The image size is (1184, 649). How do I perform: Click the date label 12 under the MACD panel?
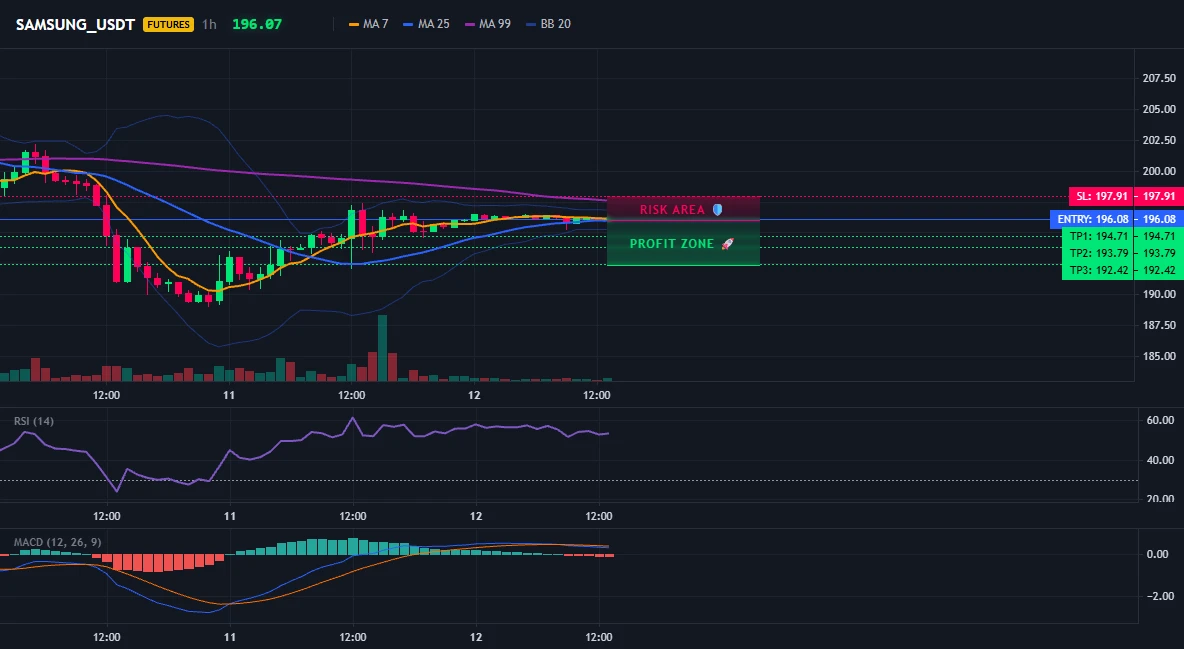click(x=475, y=638)
